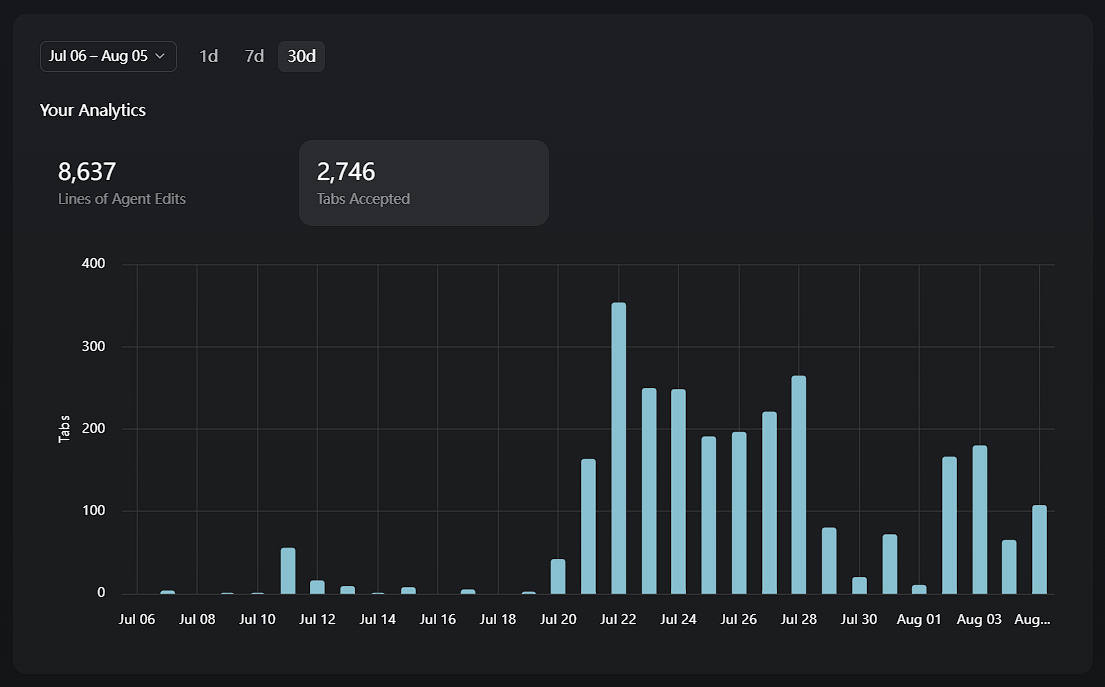Switch to the 1d time range

point(208,56)
